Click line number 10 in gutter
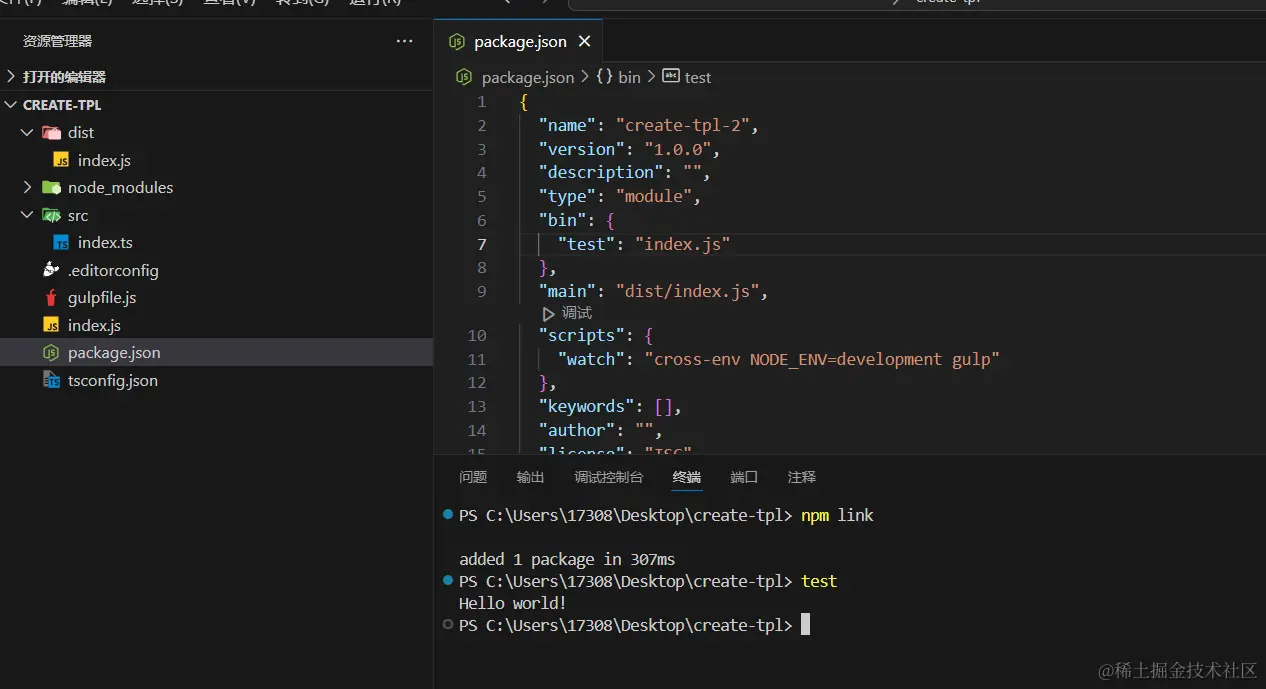 (x=477, y=335)
